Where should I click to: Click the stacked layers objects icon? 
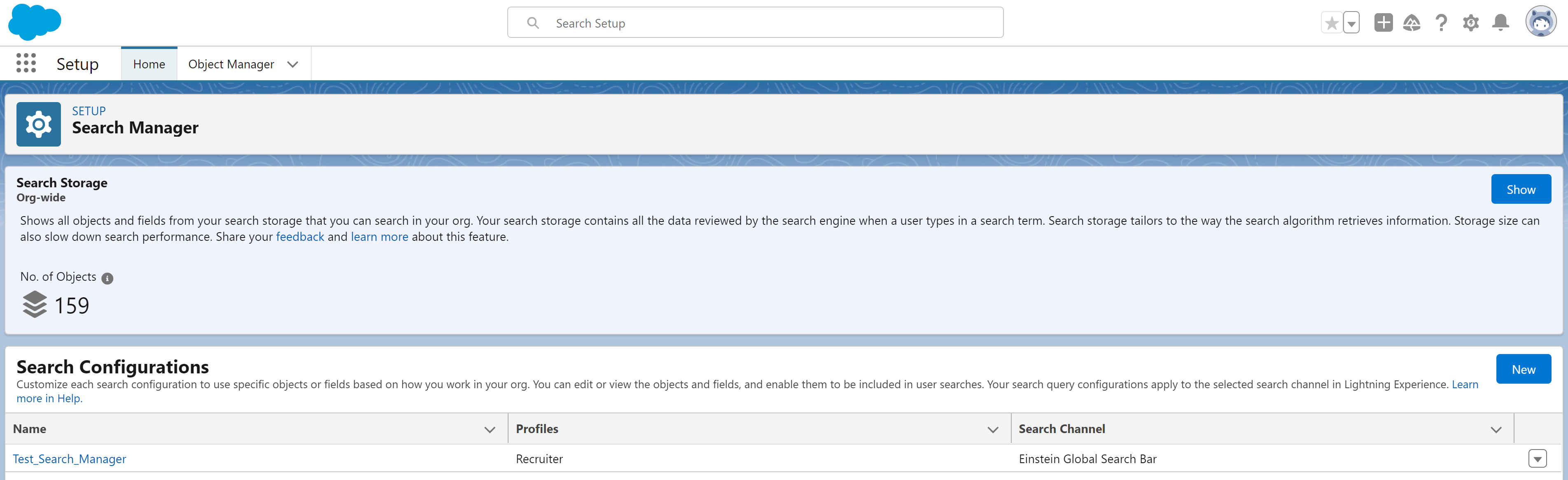coord(35,304)
